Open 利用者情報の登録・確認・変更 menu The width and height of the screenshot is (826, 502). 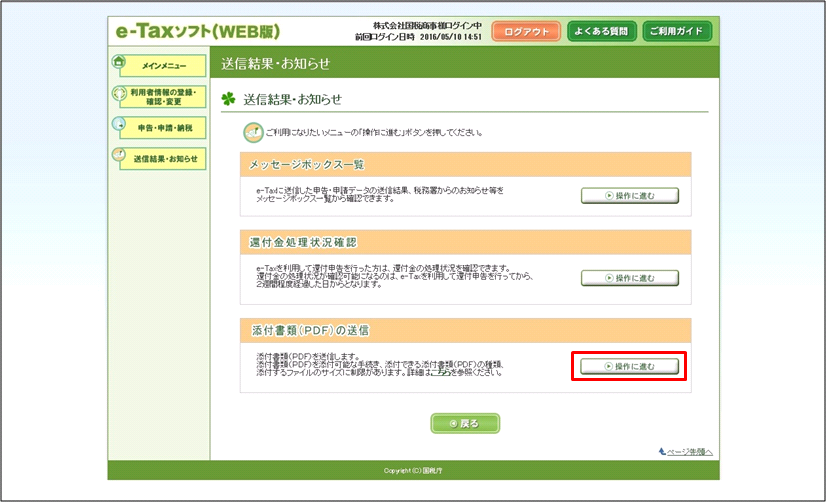coord(163,97)
